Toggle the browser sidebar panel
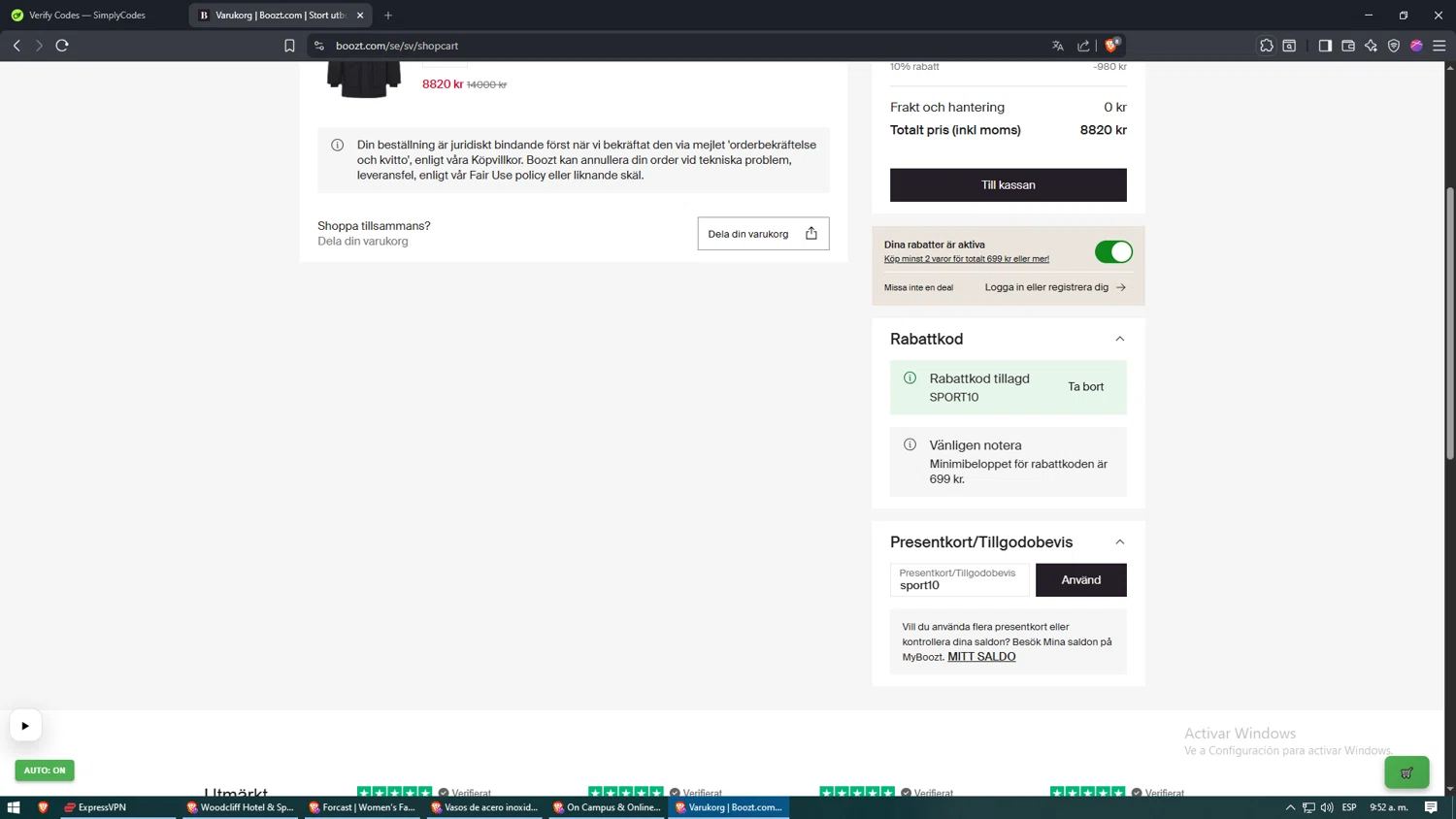 click(1325, 46)
